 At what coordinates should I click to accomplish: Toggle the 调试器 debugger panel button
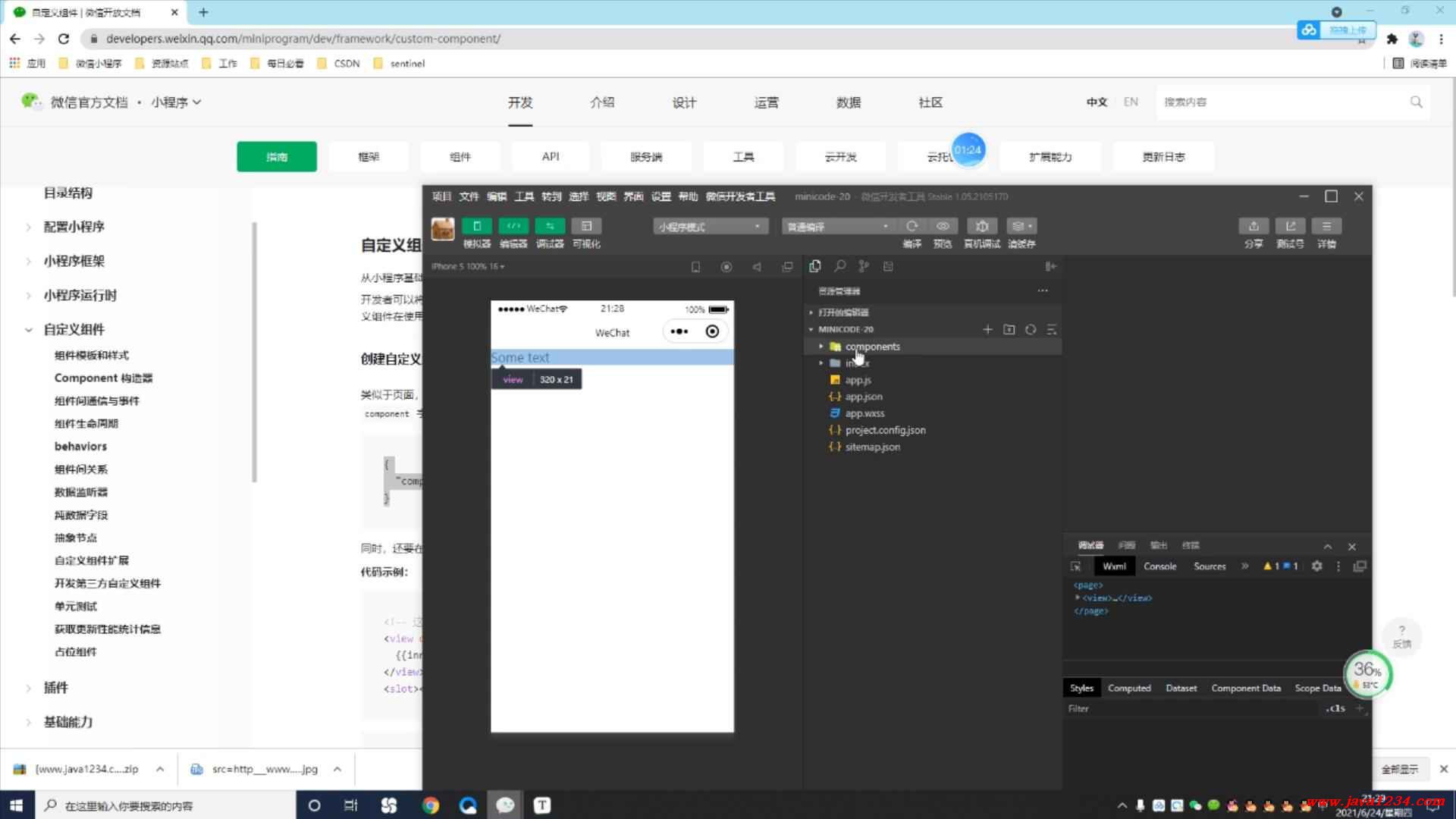coord(550,226)
